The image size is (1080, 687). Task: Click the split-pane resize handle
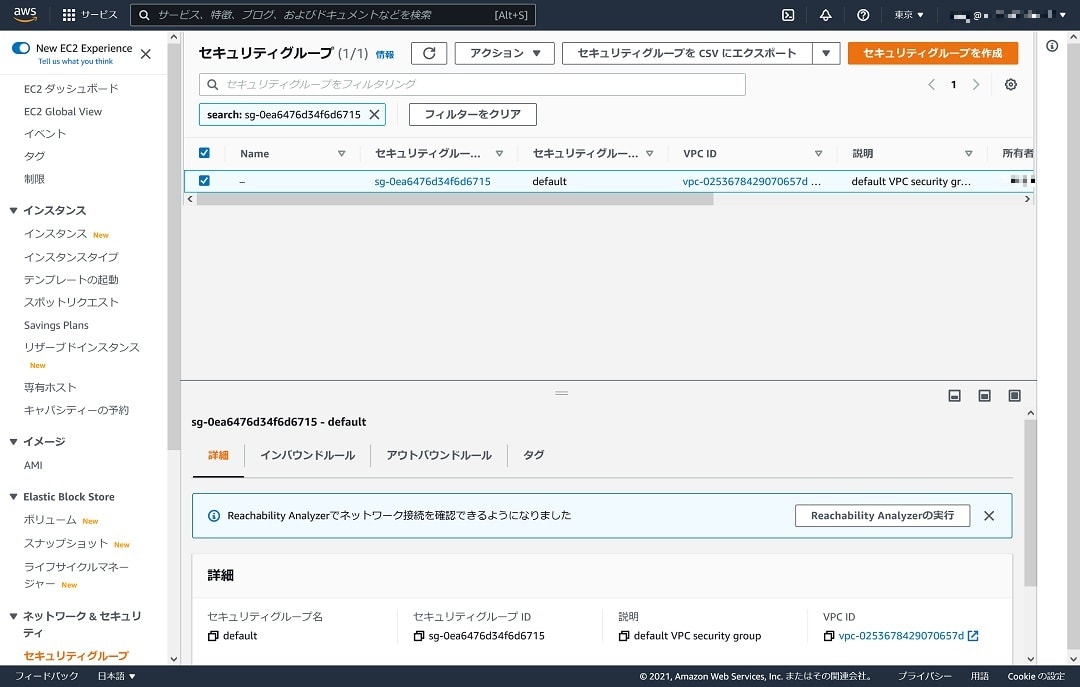pos(561,393)
